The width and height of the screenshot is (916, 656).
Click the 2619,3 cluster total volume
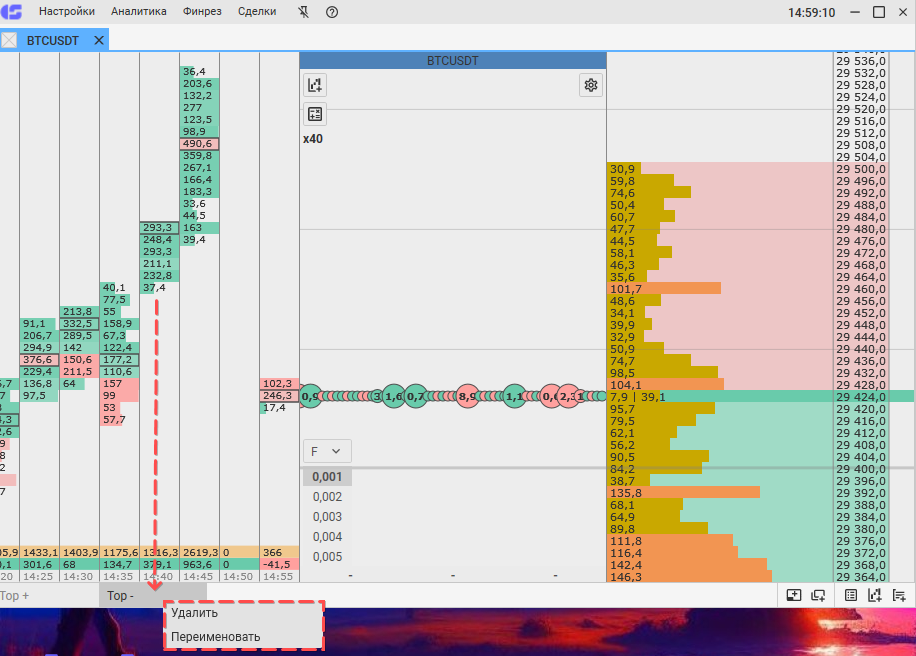coord(200,552)
